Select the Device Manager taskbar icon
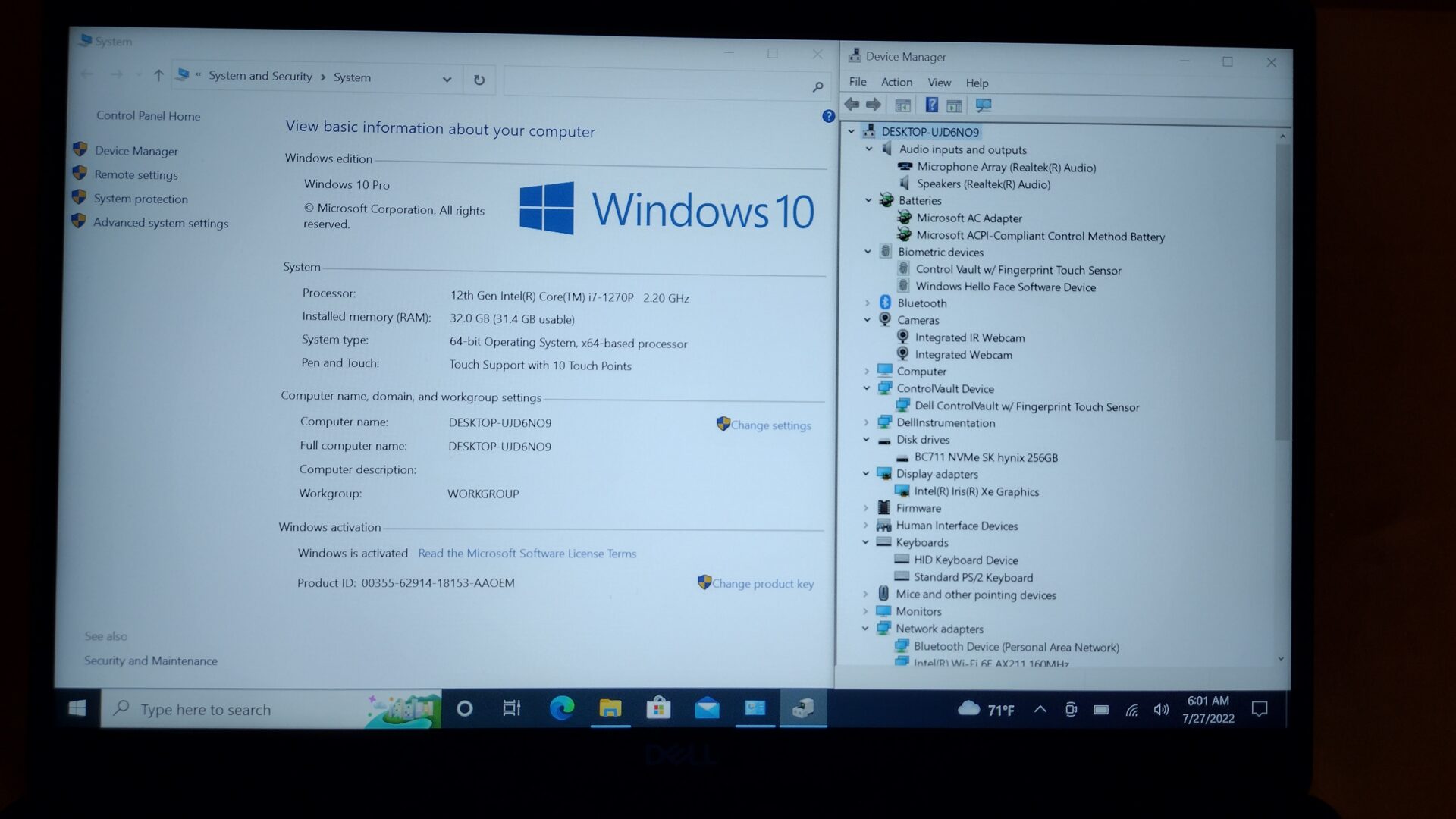The width and height of the screenshot is (1456, 819). pos(803,708)
